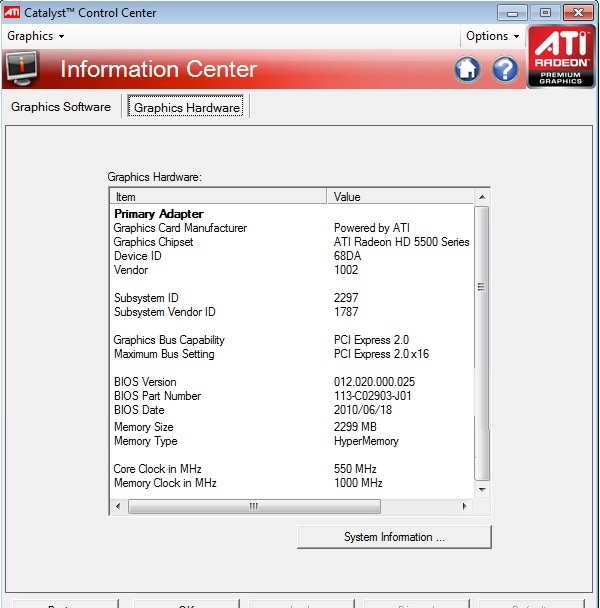Select the Graphics Card Manufacturer row

(x=292, y=228)
